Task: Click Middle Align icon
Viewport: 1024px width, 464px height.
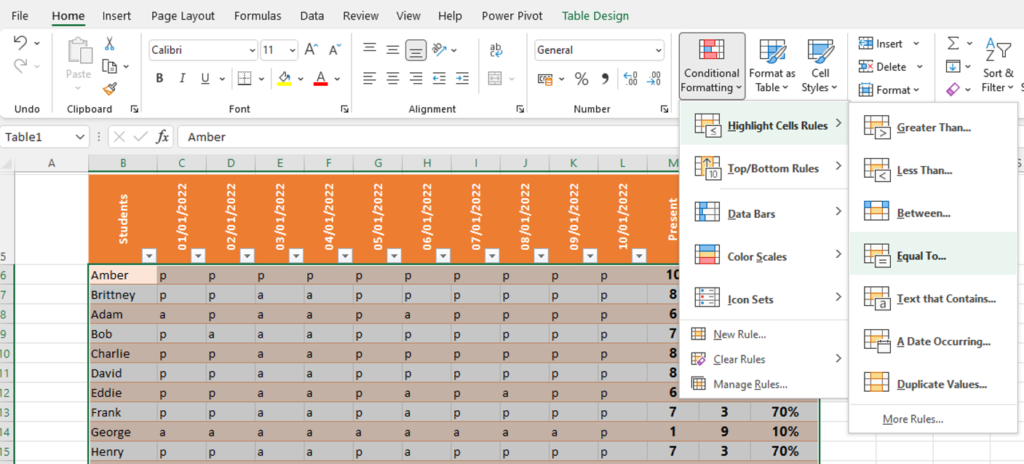Action: tap(392, 50)
